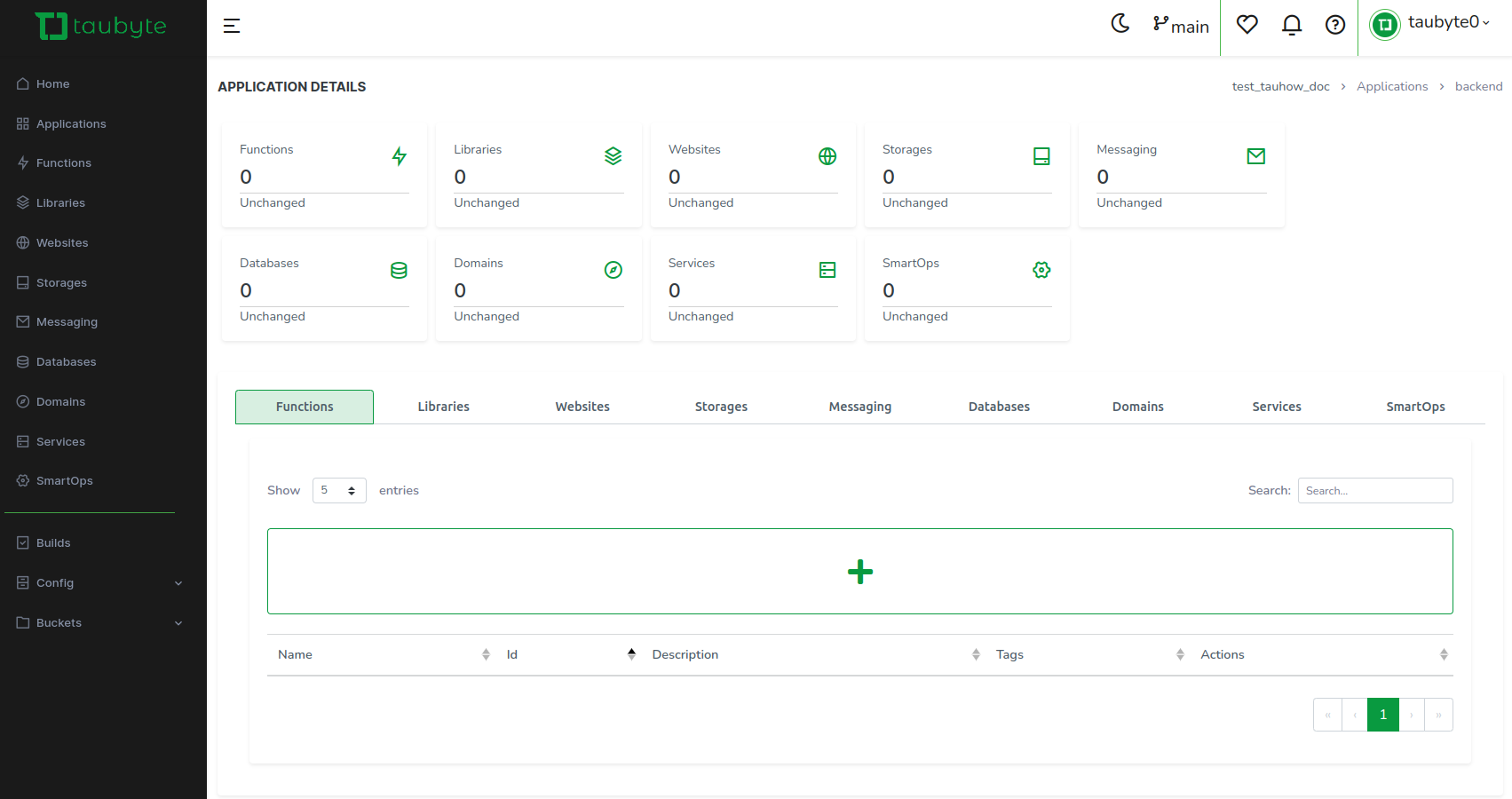Click the table Search input field
1512x799 pixels.
pos(1374,491)
